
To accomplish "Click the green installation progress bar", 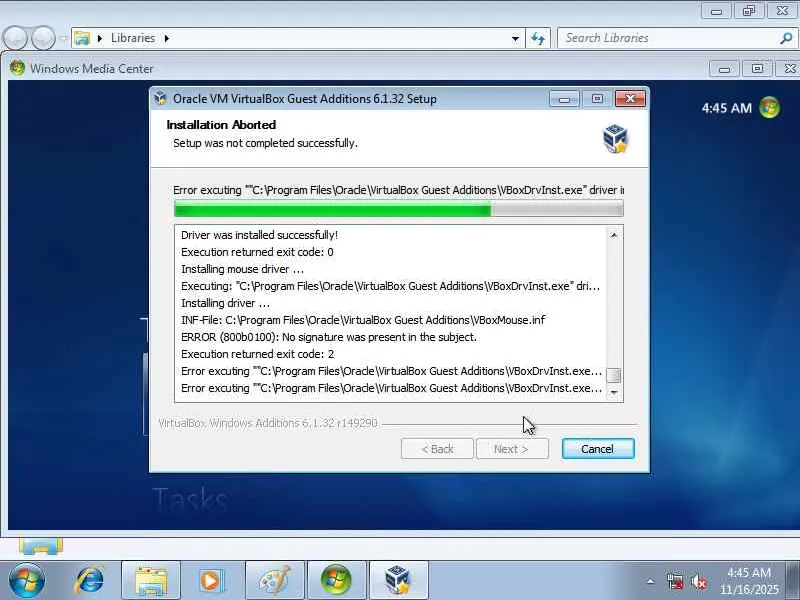I will pyautogui.click(x=398, y=209).
